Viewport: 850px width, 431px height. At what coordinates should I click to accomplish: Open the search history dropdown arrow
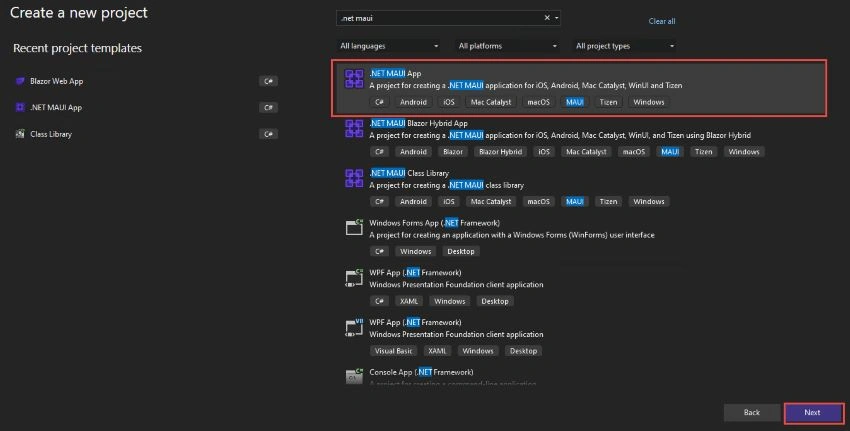(556, 18)
